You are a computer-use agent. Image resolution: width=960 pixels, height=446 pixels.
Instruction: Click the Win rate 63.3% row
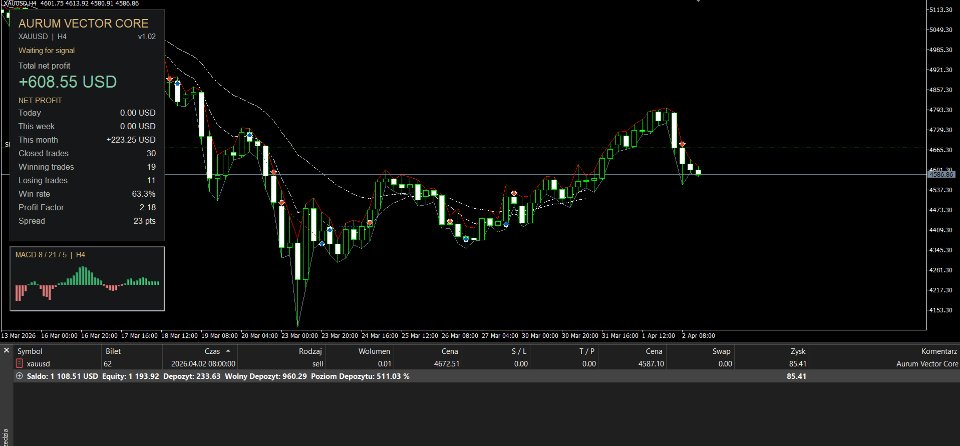tap(87, 194)
